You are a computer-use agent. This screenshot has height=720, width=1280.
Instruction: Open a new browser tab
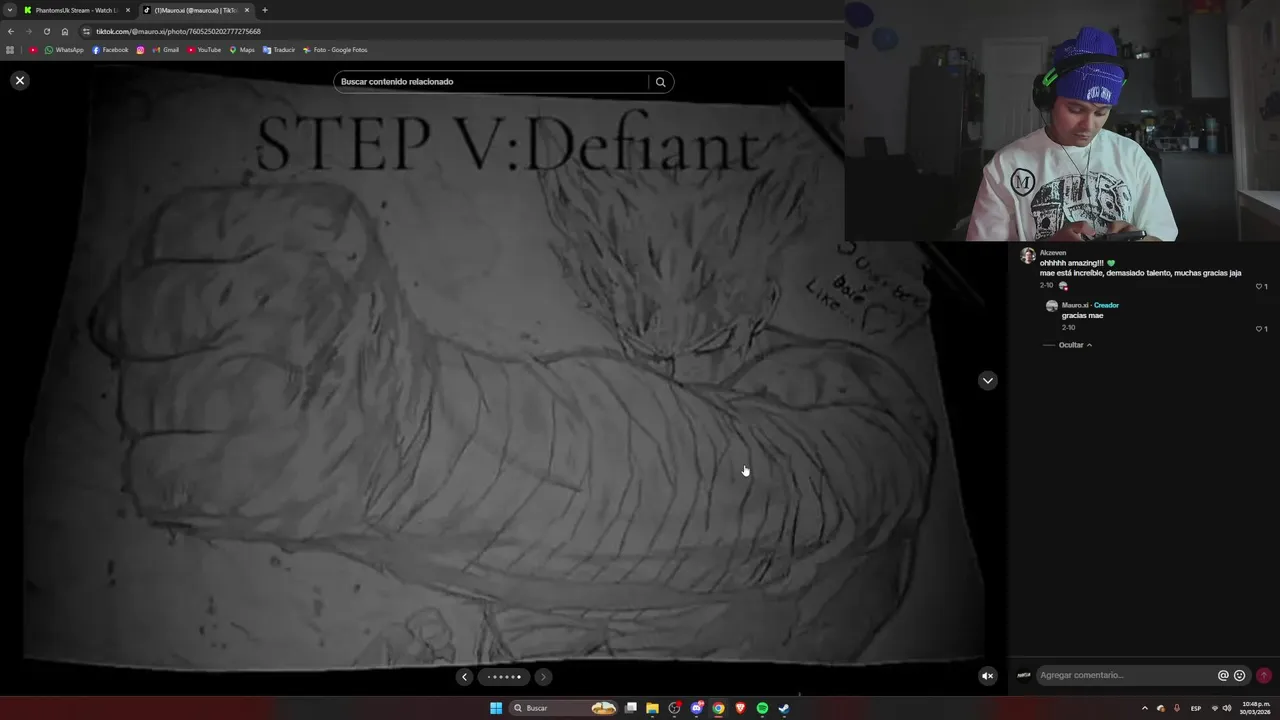265,10
